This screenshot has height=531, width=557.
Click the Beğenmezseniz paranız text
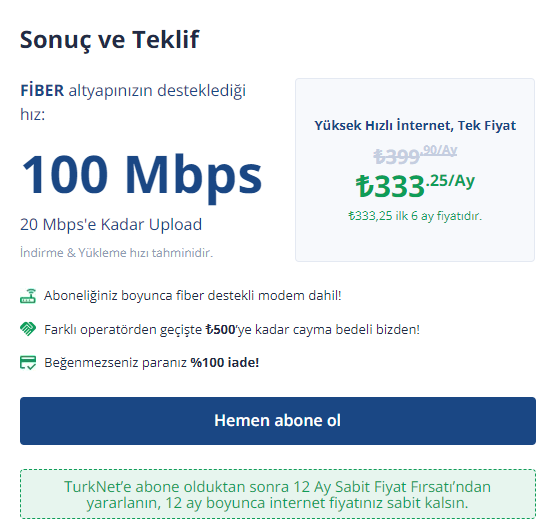115,363
